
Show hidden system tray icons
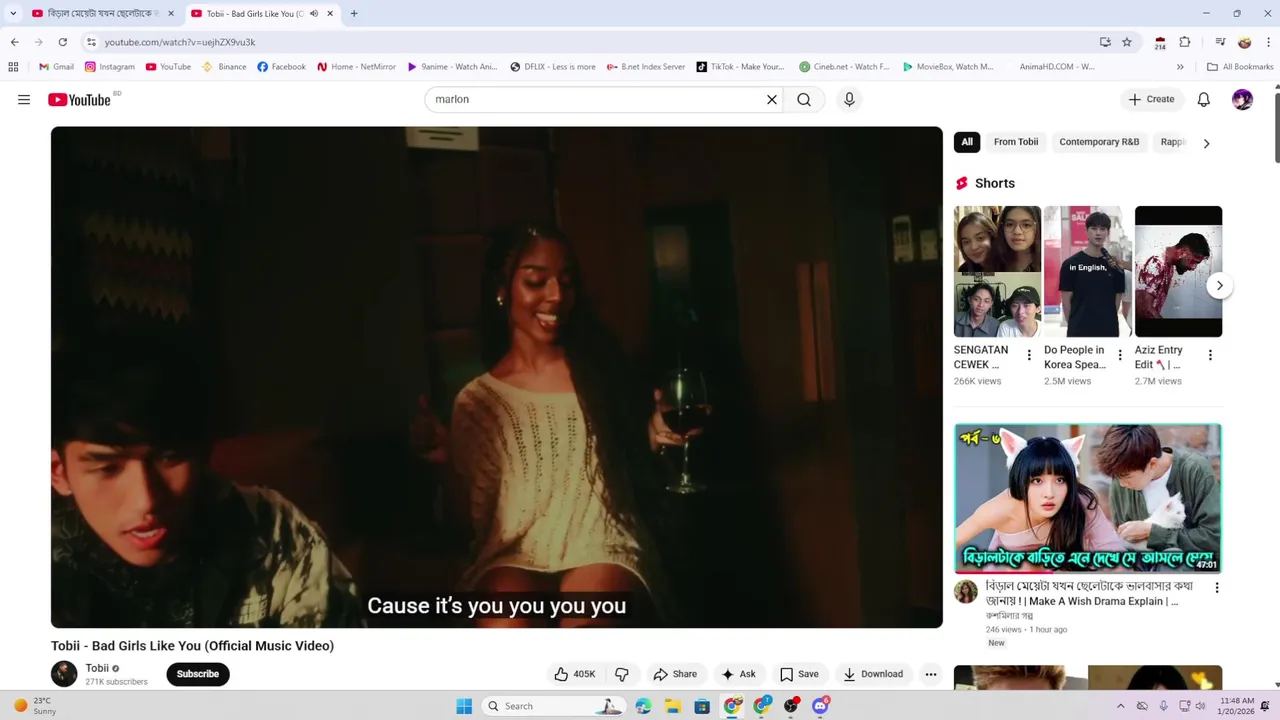(1120, 706)
